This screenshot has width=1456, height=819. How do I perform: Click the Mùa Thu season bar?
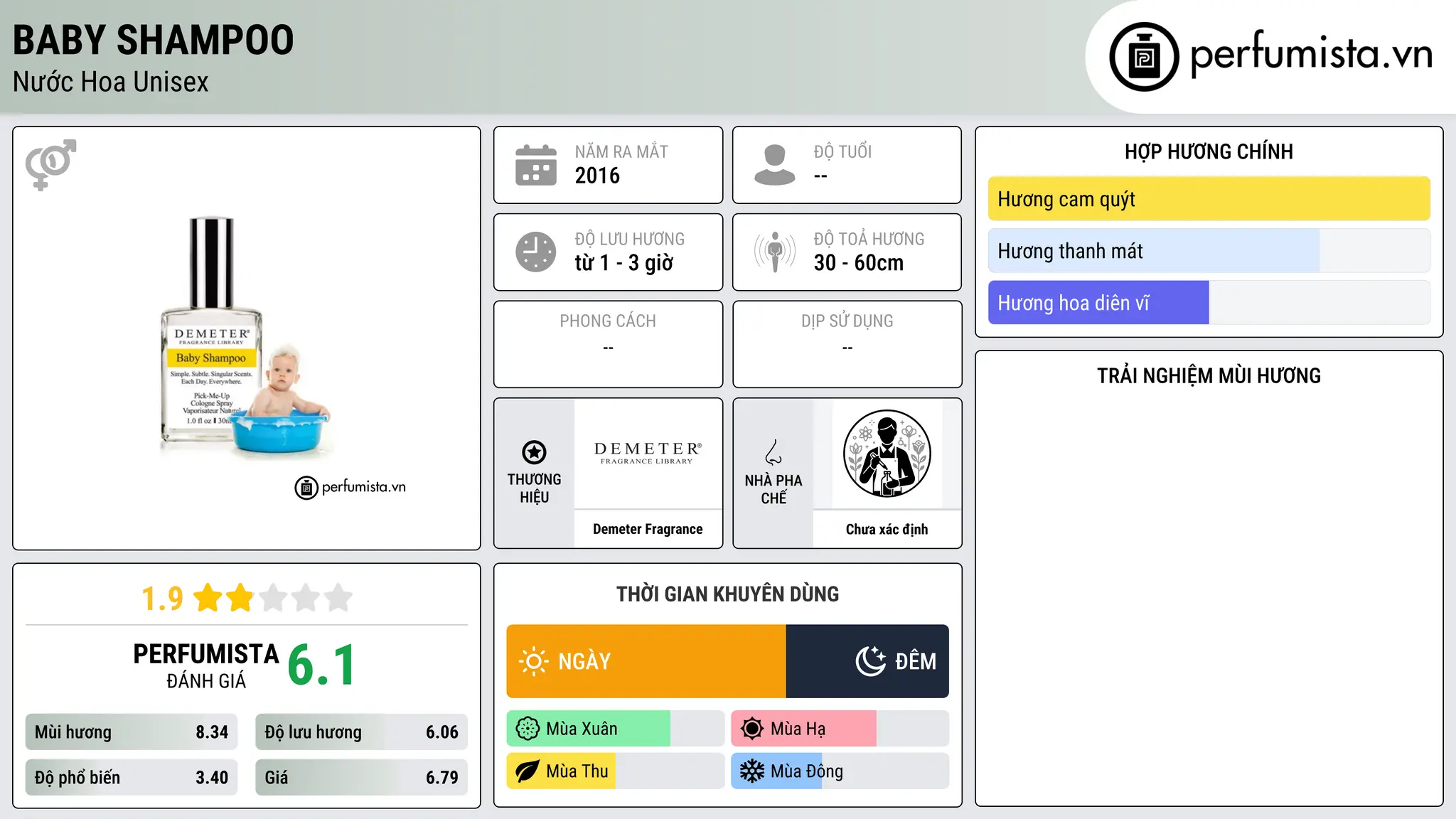pyautogui.click(x=616, y=771)
